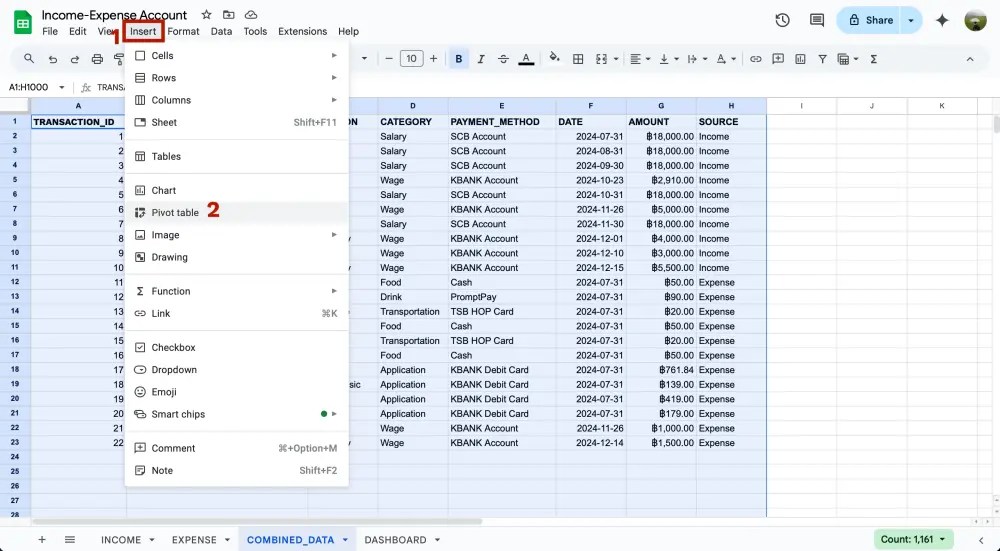Open the comments panel icon

817,20
